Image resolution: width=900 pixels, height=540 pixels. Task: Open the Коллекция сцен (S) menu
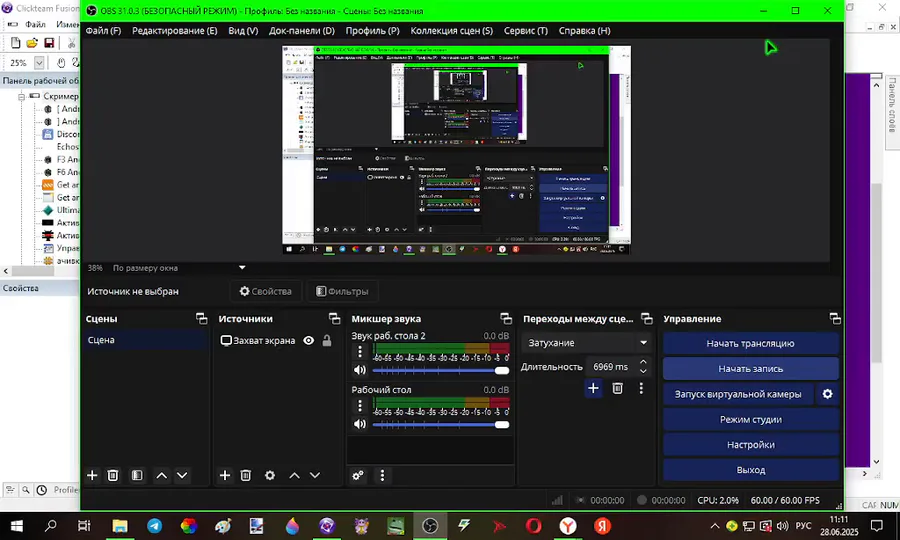(x=452, y=31)
